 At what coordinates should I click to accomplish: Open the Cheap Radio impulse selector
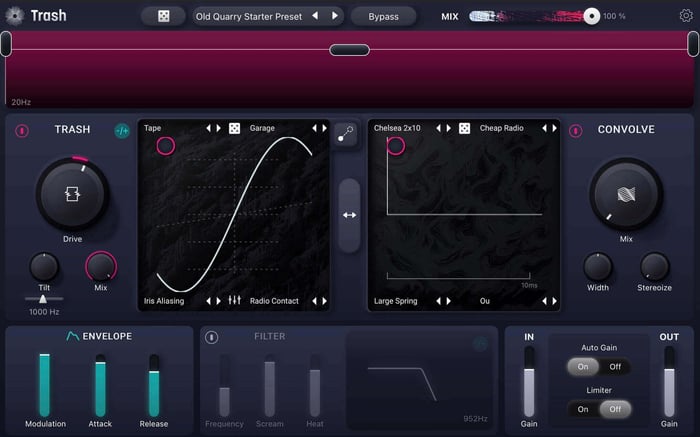(x=501, y=128)
